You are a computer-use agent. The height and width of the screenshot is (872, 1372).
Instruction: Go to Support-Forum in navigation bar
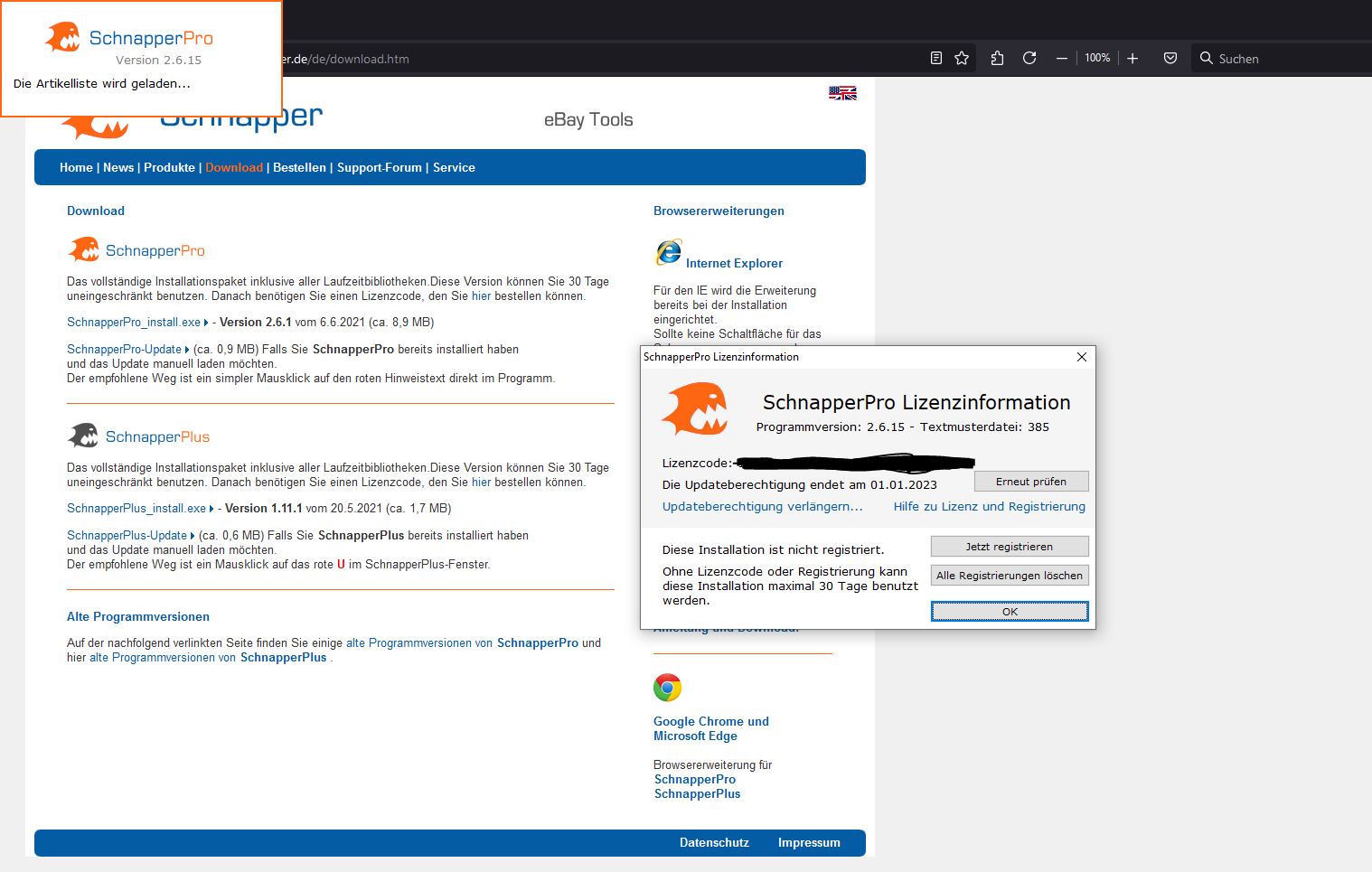(x=379, y=167)
